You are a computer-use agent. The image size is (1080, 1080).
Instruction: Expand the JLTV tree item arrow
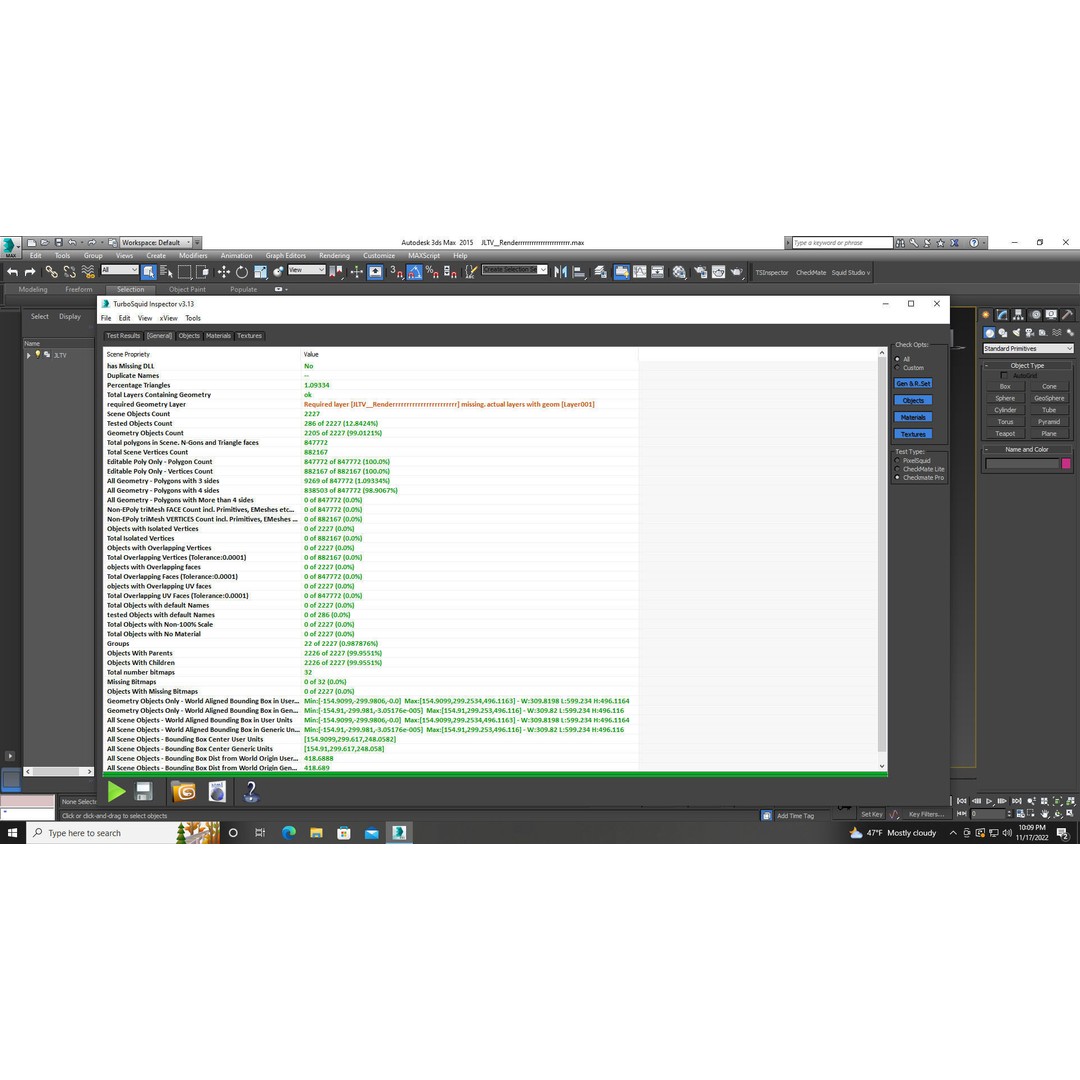28,355
